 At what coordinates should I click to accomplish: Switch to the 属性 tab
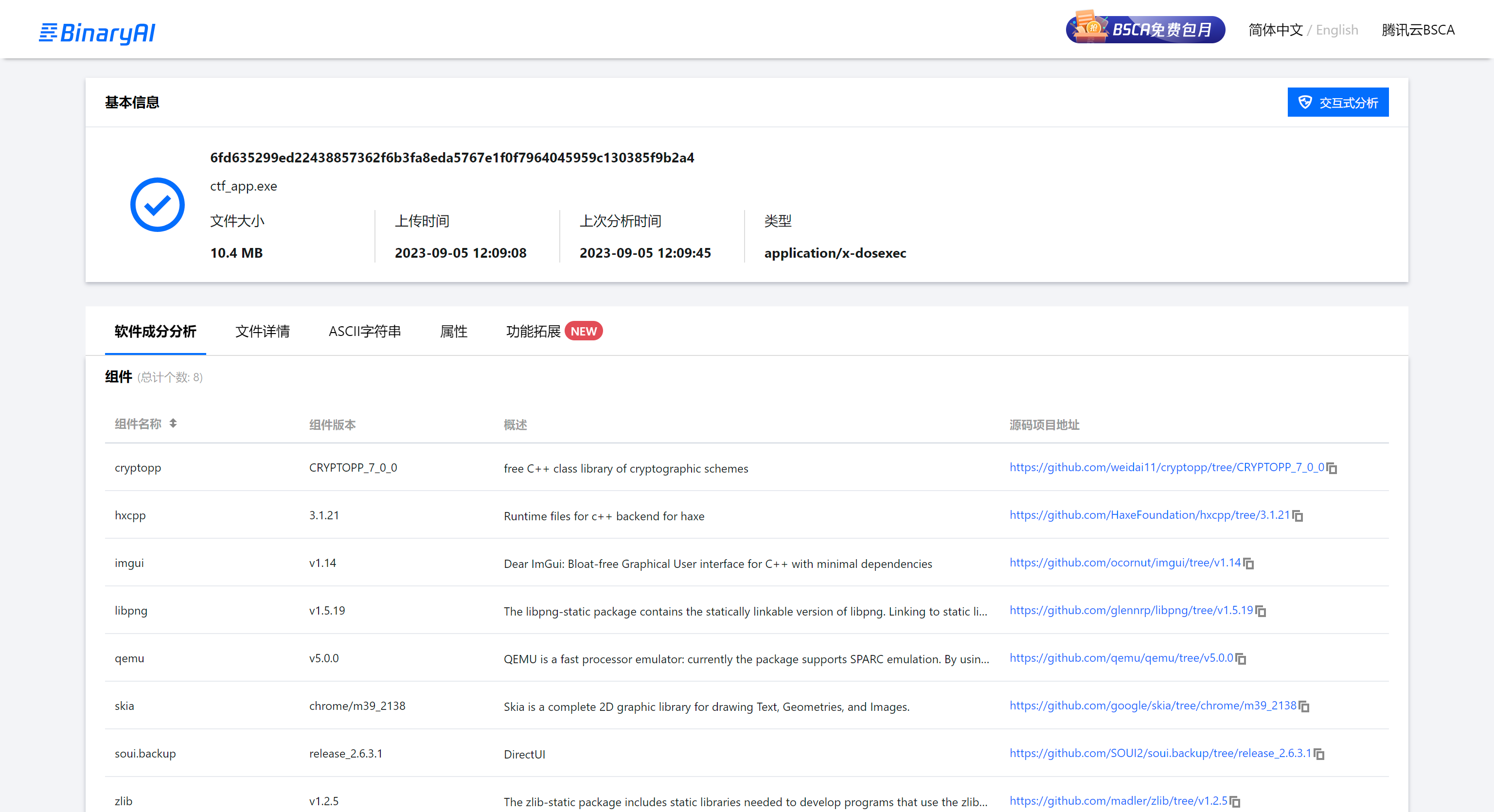(454, 331)
